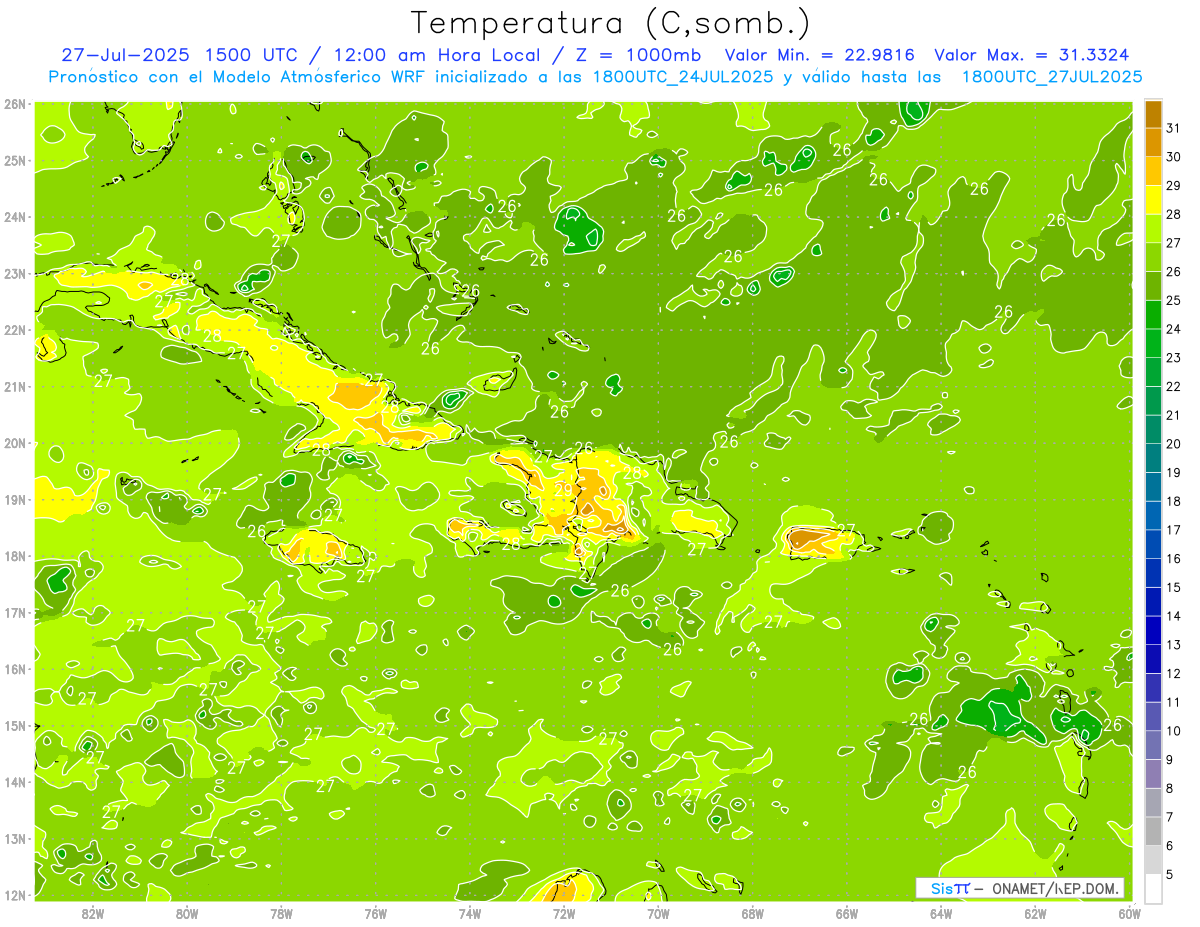The height and width of the screenshot is (927, 1200).
Task: Click the latitude axis label '26N'
Action: coord(15,104)
